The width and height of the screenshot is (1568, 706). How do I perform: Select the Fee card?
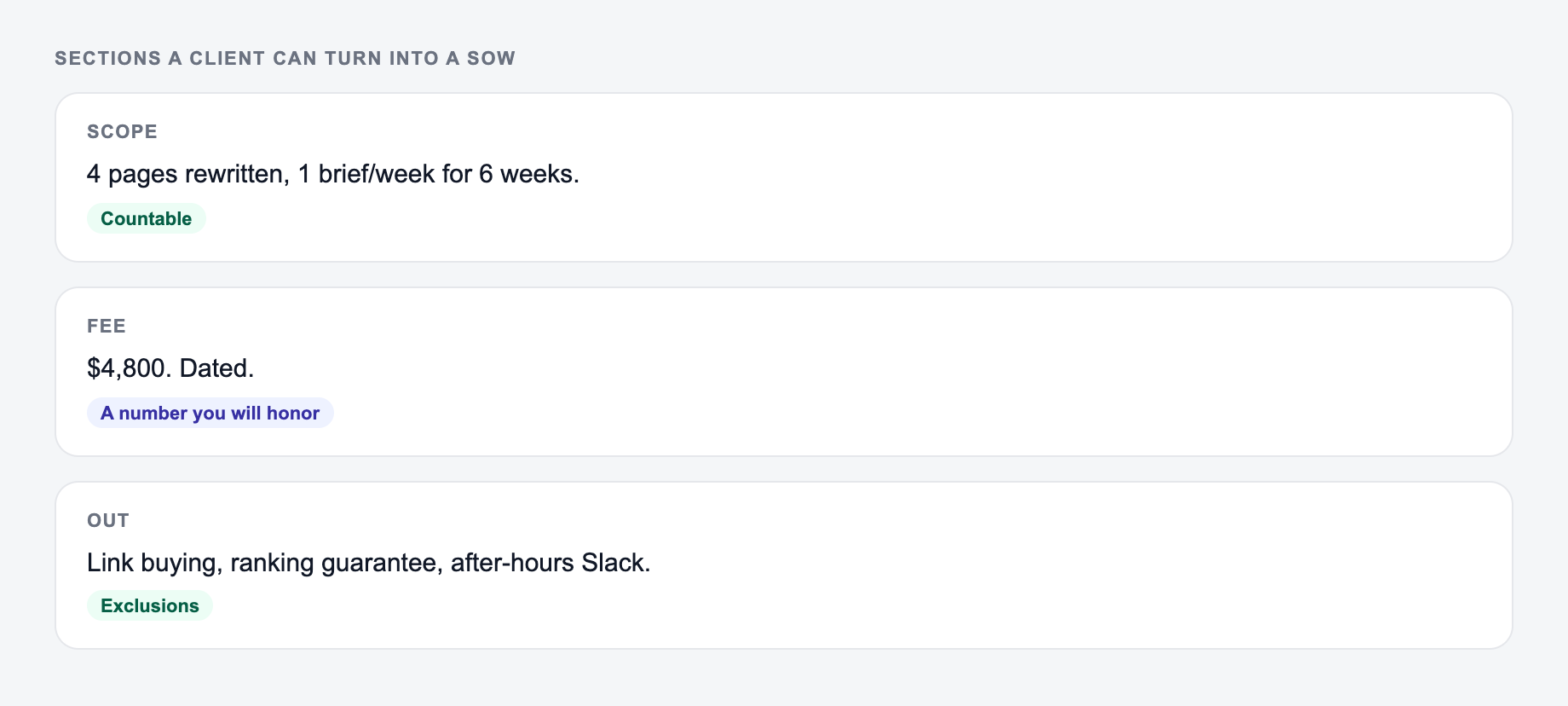point(783,372)
